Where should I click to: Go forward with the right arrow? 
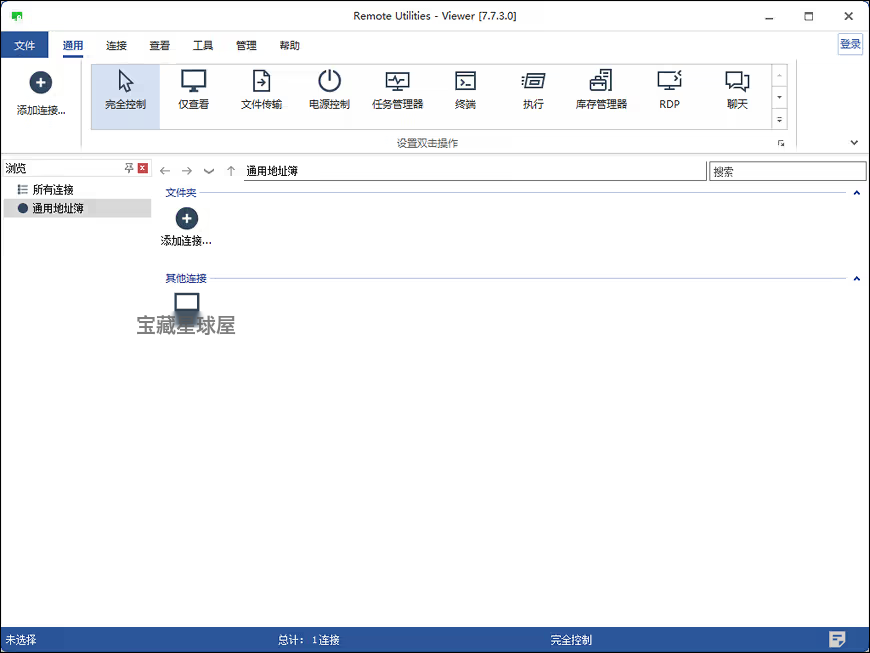pos(187,171)
